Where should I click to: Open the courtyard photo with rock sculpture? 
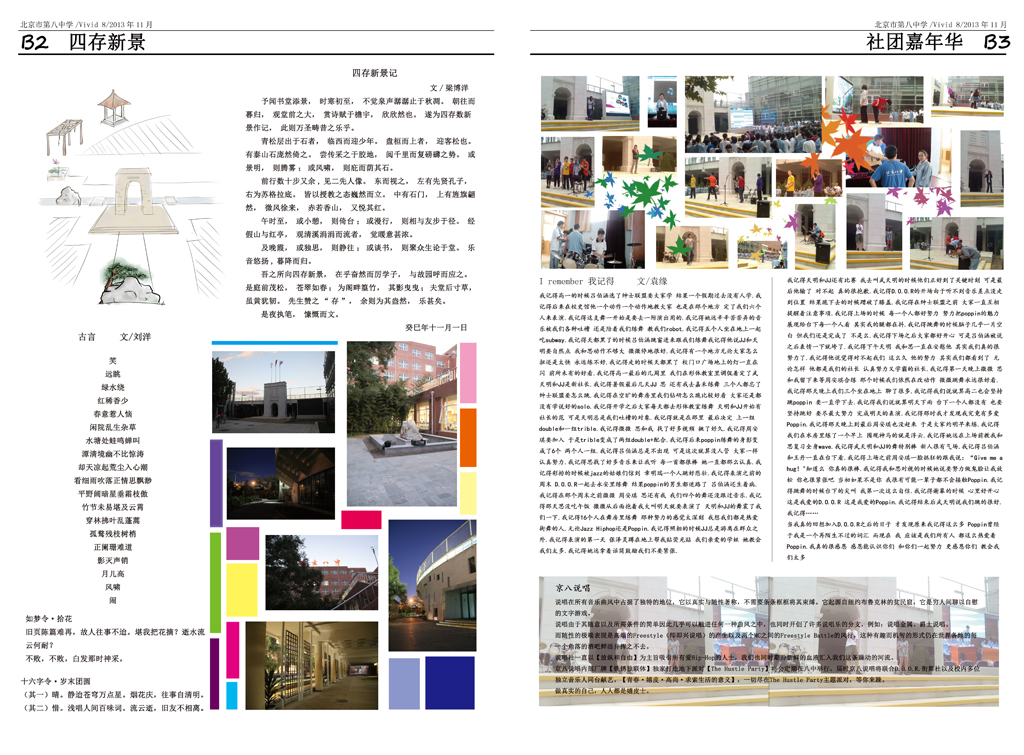point(402,424)
